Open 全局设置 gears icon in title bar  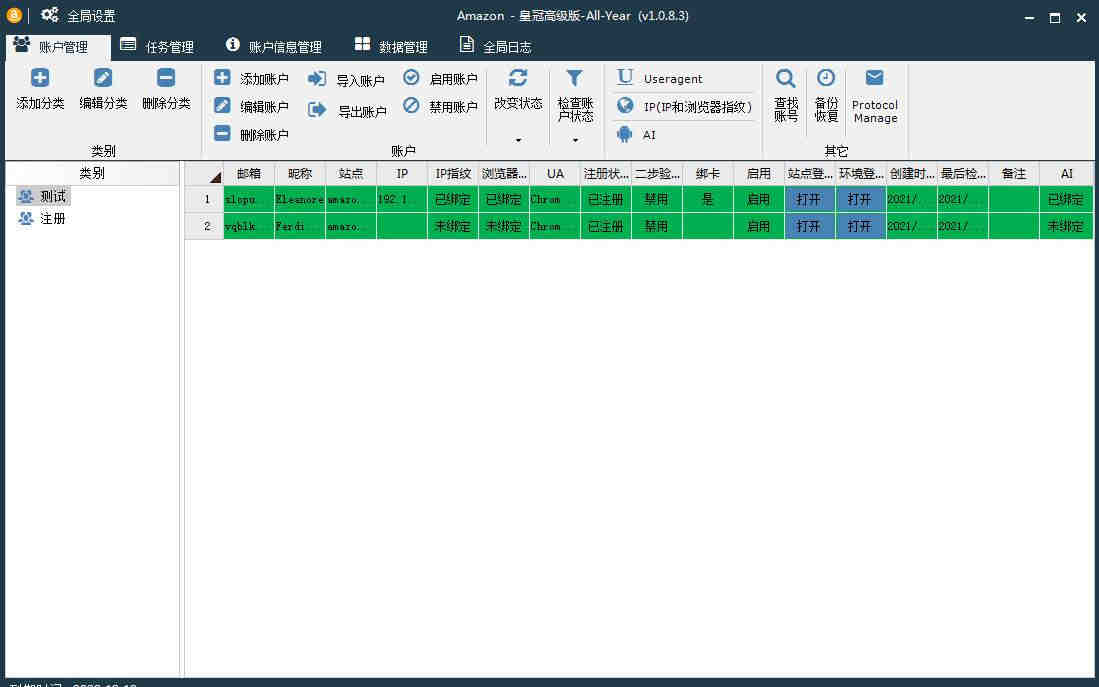point(49,15)
